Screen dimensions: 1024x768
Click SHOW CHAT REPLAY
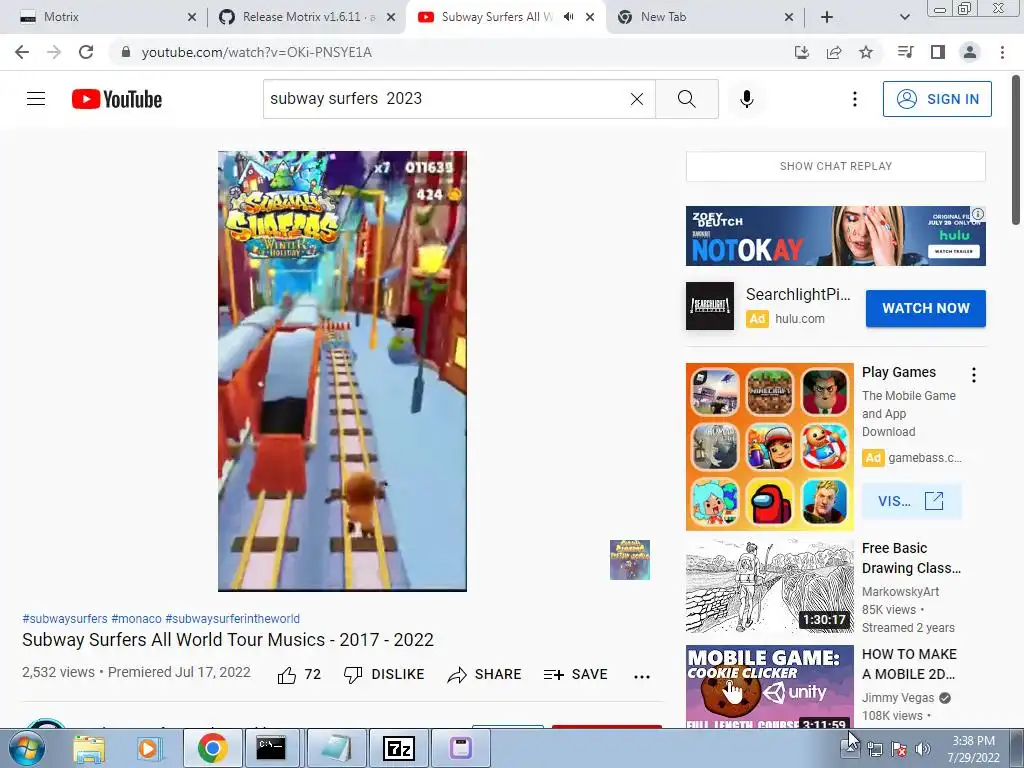click(x=835, y=166)
